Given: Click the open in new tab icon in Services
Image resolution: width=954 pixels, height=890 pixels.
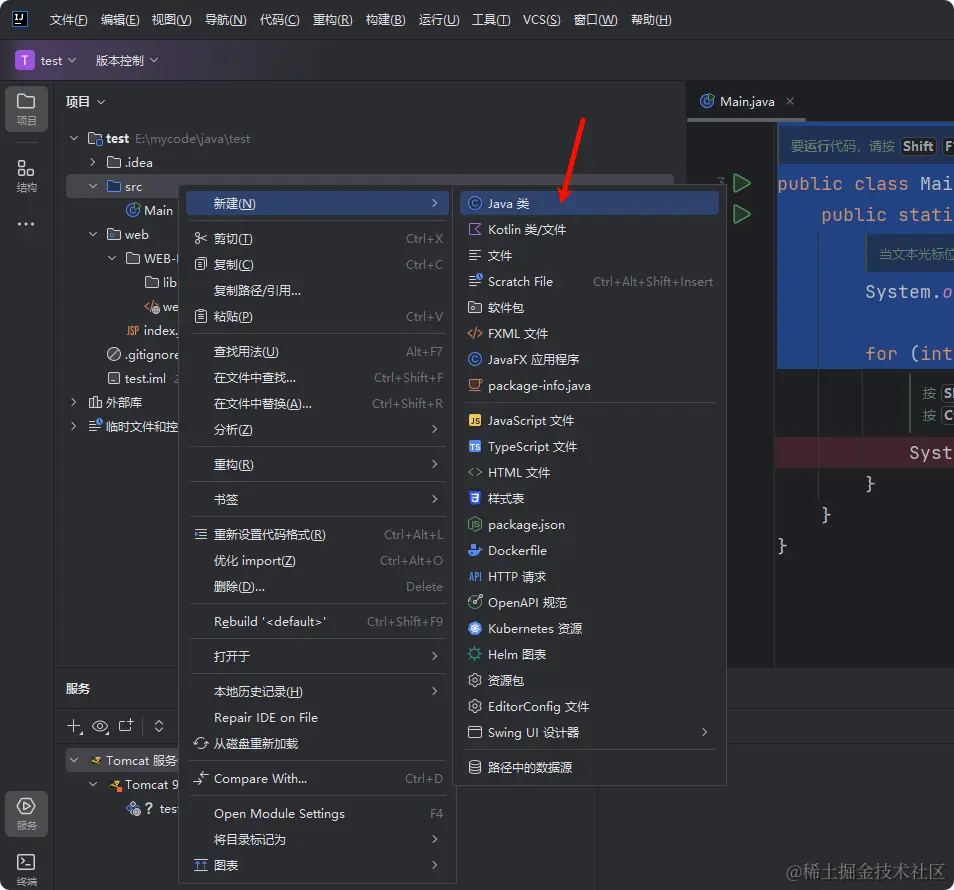Looking at the screenshot, I should (126, 726).
